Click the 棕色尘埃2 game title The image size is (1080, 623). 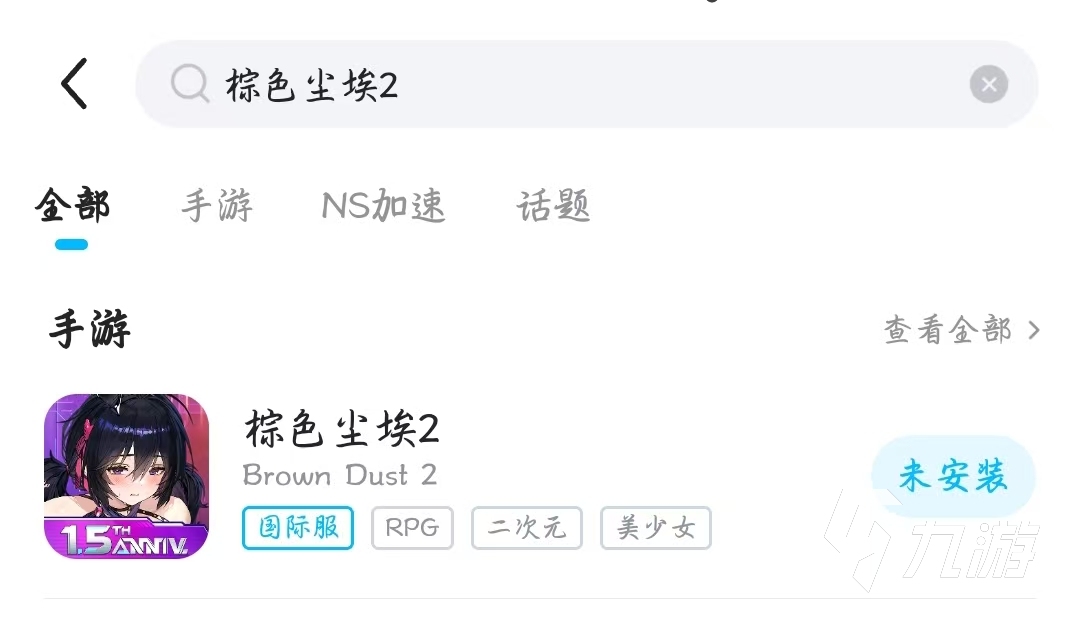tap(342, 428)
